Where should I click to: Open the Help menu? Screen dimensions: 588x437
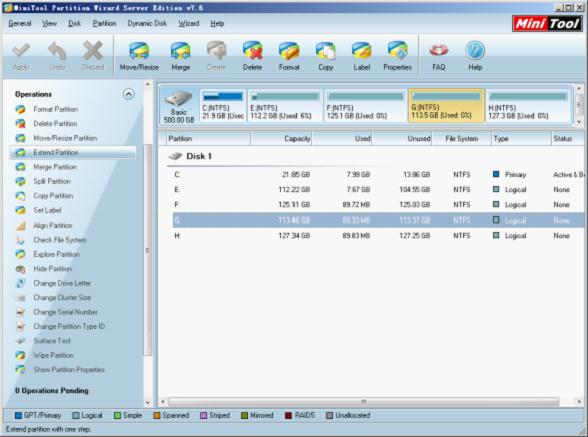[x=217, y=23]
